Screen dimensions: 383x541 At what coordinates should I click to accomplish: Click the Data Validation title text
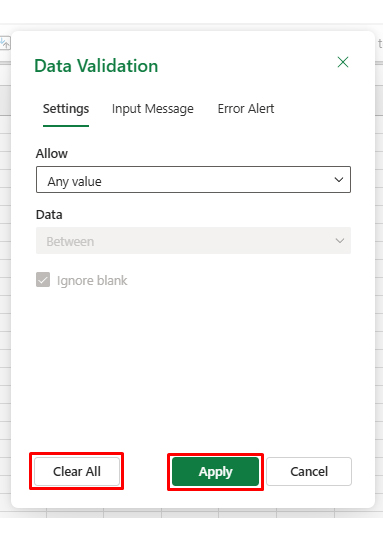tap(96, 66)
